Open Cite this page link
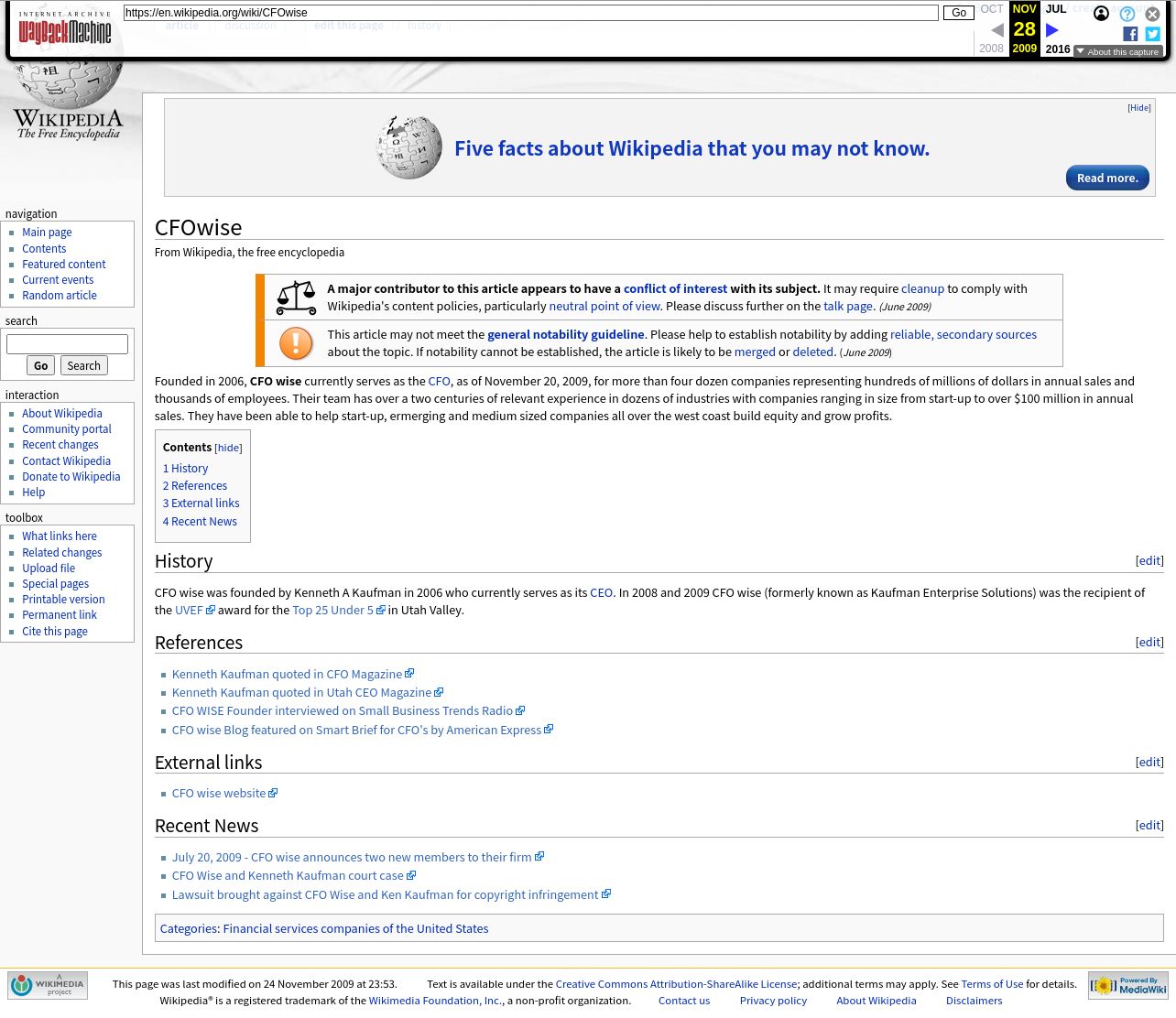 [x=55, y=632]
